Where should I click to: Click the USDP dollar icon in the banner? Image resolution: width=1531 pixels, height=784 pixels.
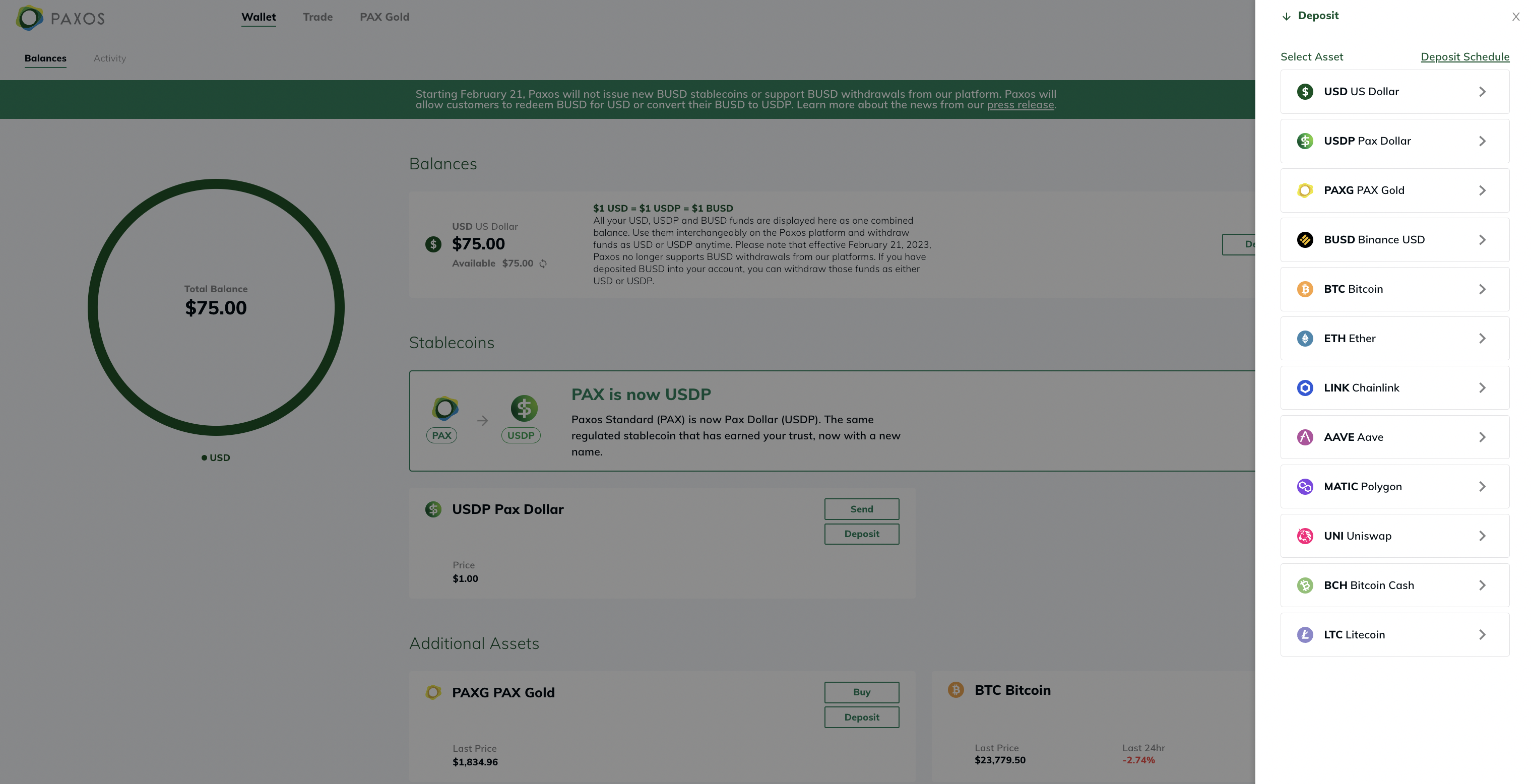[524, 408]
